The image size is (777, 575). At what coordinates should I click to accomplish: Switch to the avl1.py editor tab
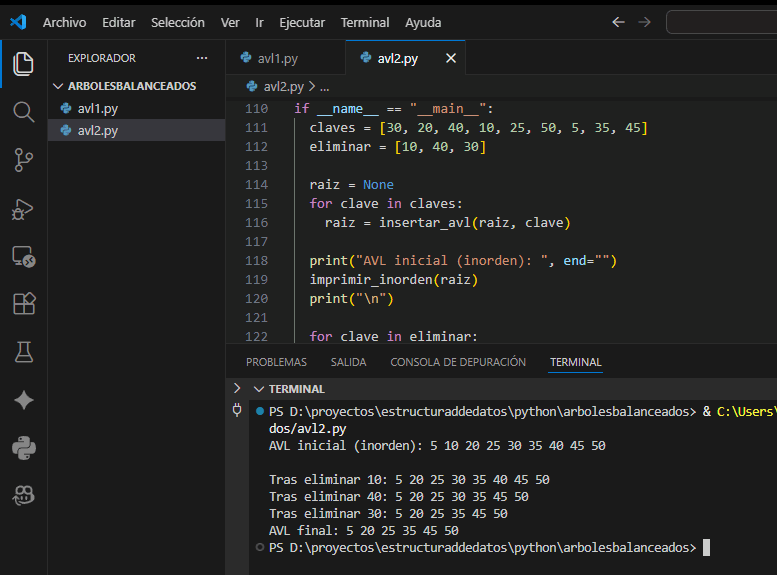pos(277,59)
